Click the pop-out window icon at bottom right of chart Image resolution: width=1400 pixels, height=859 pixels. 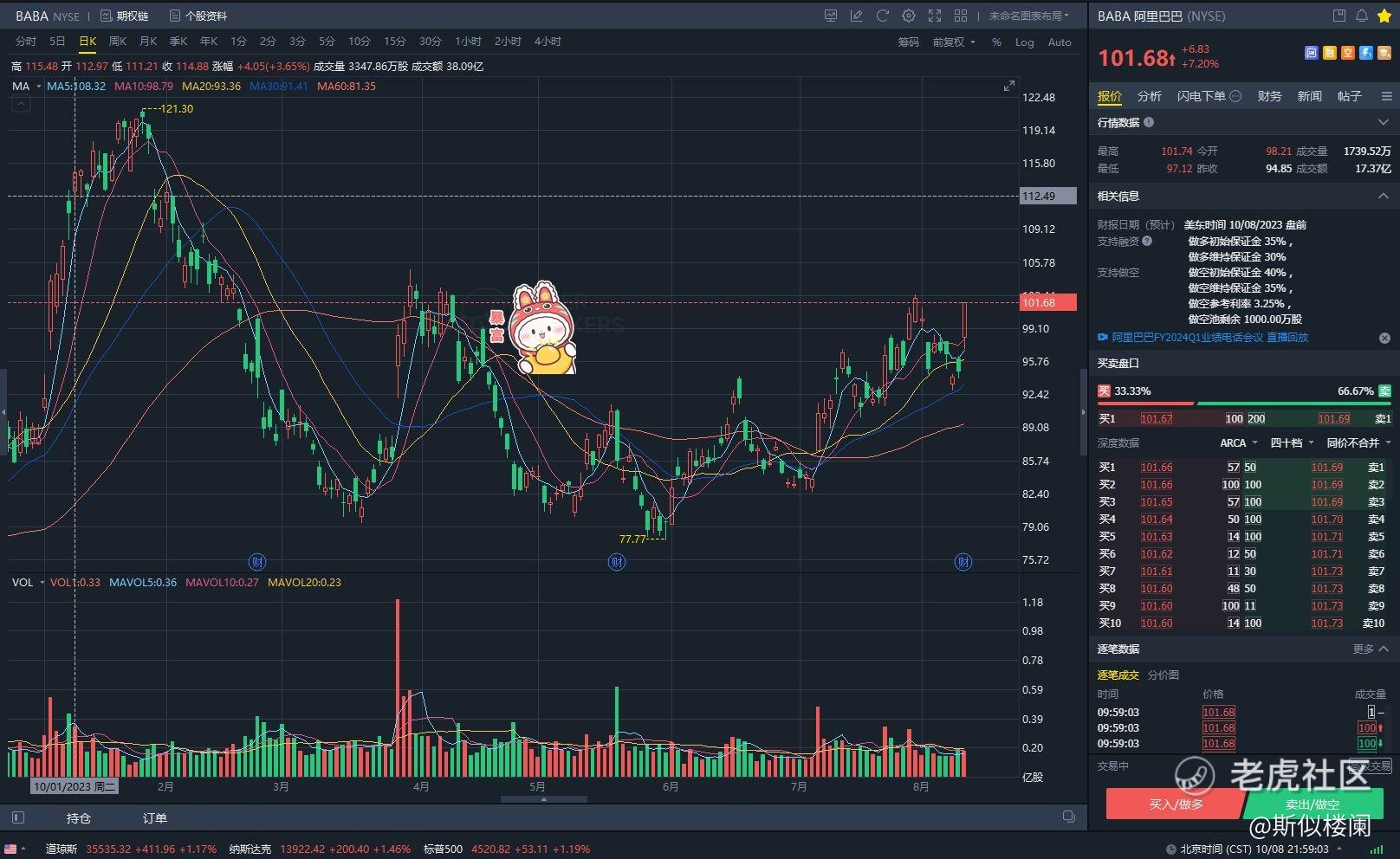(1069, 817)
